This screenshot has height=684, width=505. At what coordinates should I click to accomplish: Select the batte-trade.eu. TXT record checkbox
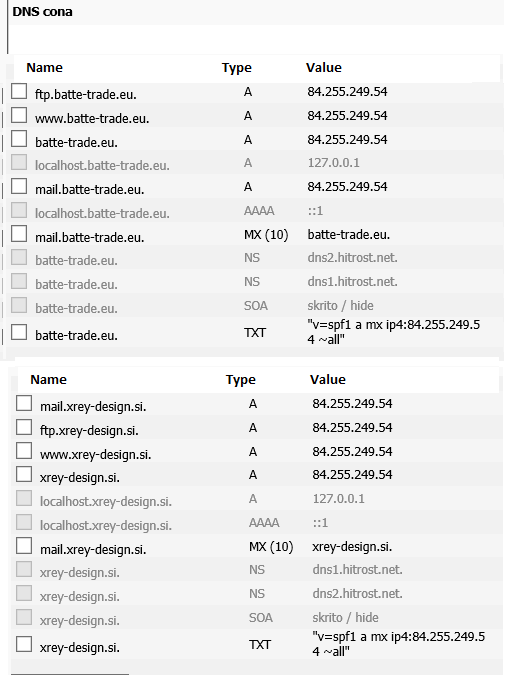click(19, 332)
